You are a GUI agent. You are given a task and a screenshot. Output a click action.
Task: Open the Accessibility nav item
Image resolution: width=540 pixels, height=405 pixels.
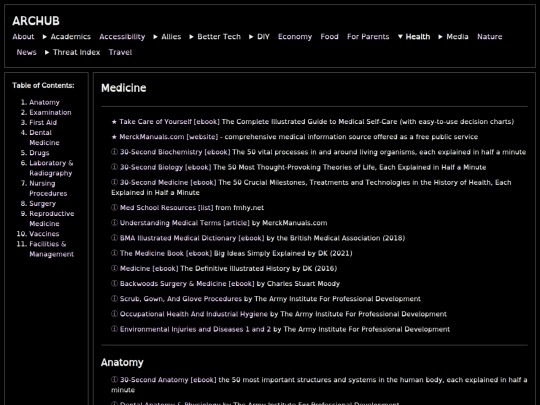(122, 37)
